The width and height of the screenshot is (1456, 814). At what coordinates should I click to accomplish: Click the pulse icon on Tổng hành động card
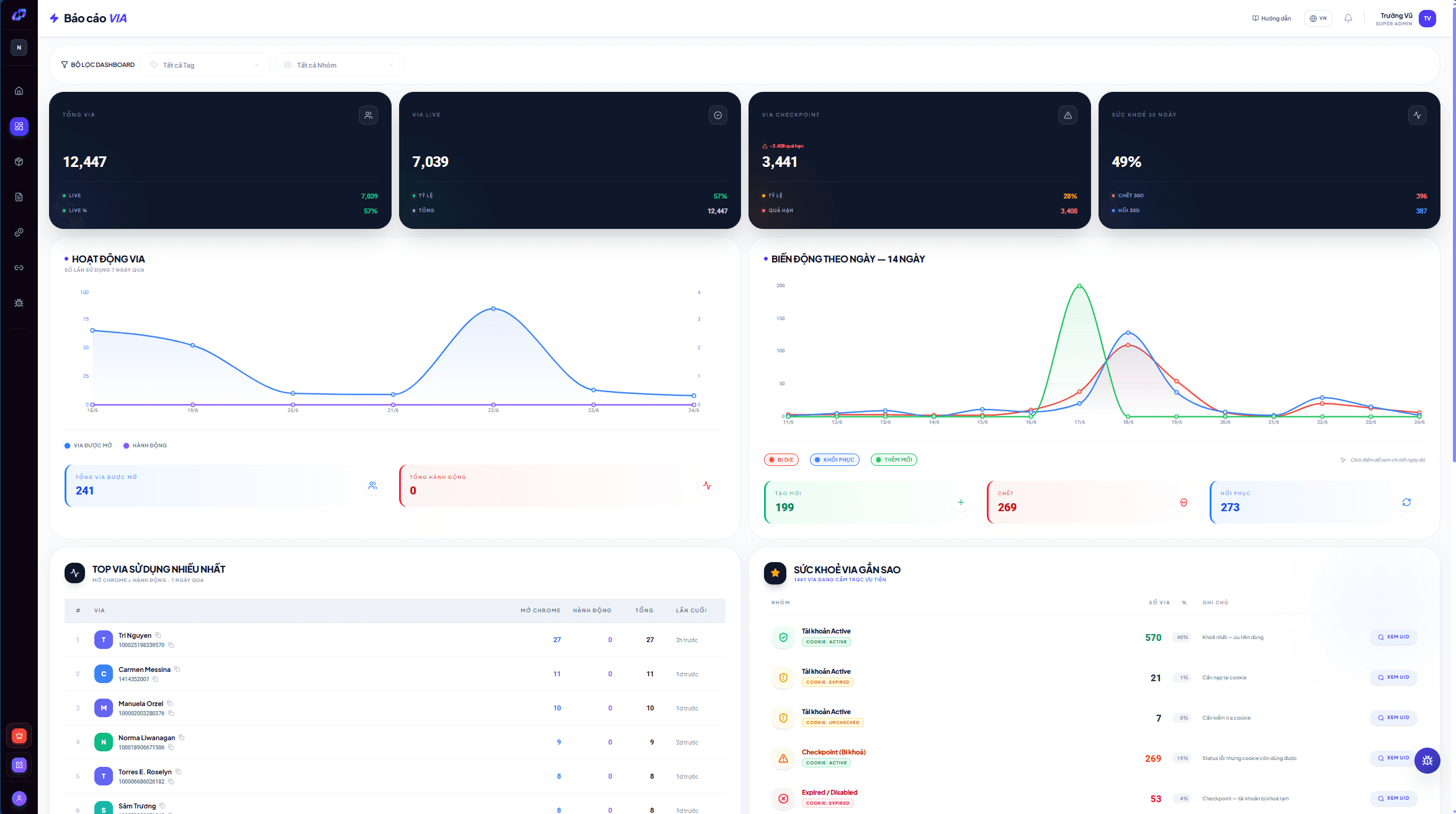[707, 486]
